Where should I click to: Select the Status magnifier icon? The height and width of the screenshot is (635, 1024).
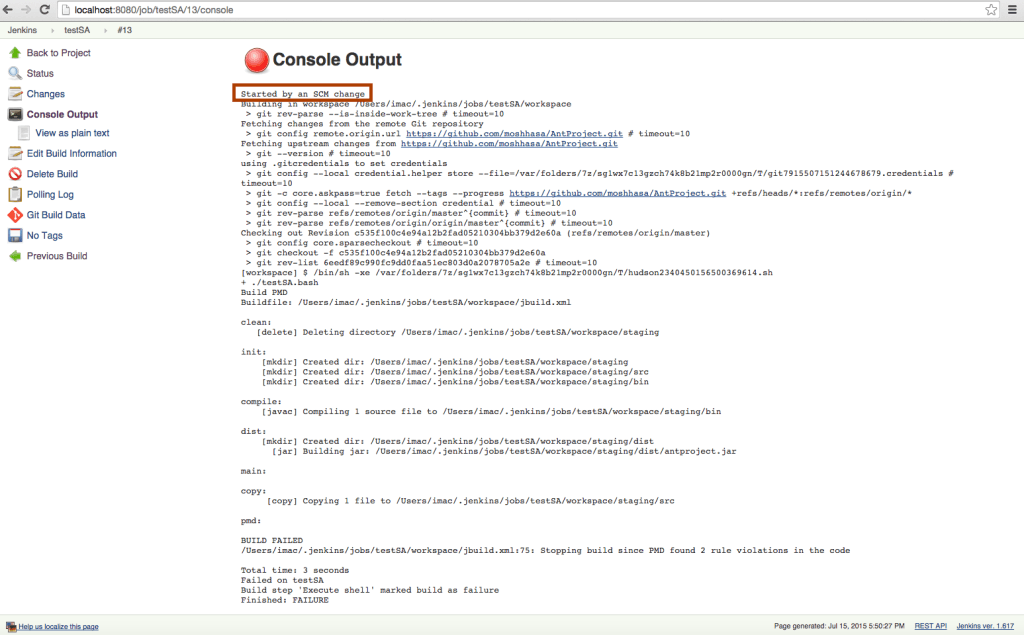click(14, 72)
